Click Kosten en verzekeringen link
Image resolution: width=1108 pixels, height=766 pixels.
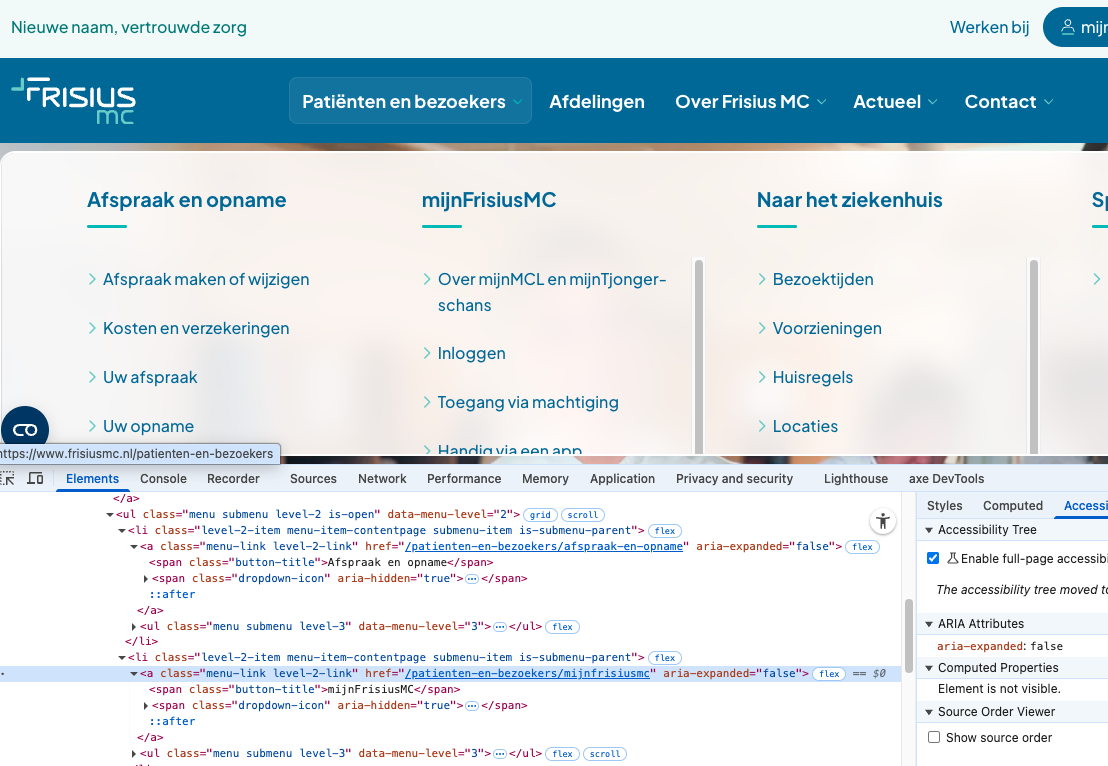196,328
